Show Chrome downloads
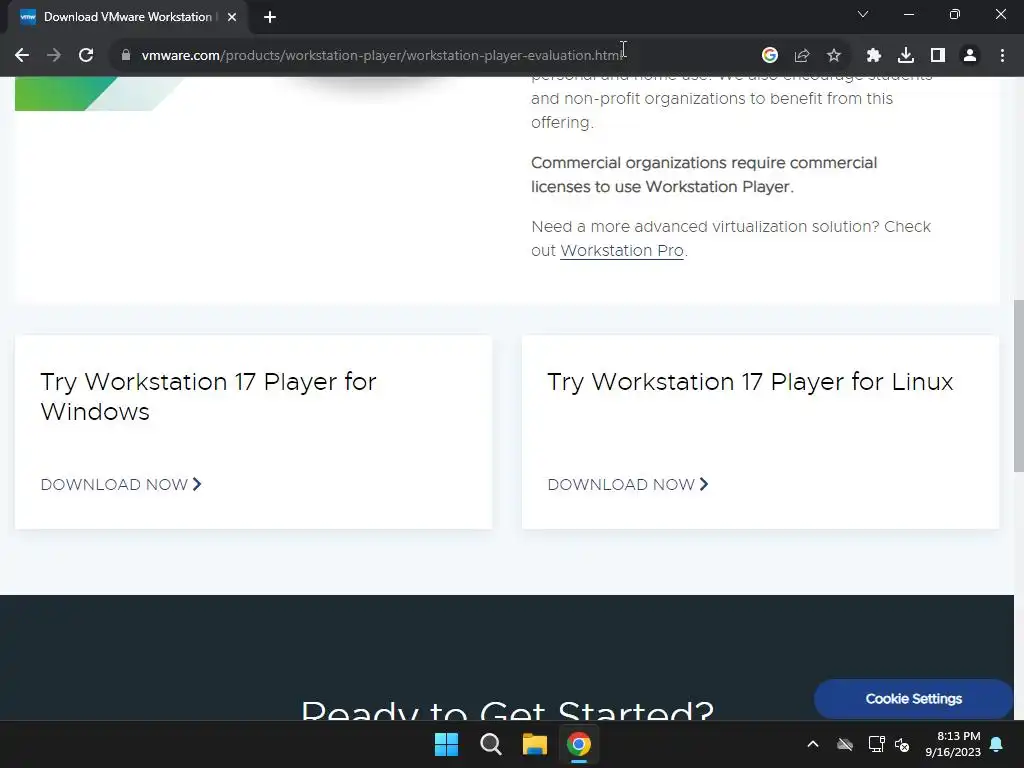 (906, 56)
